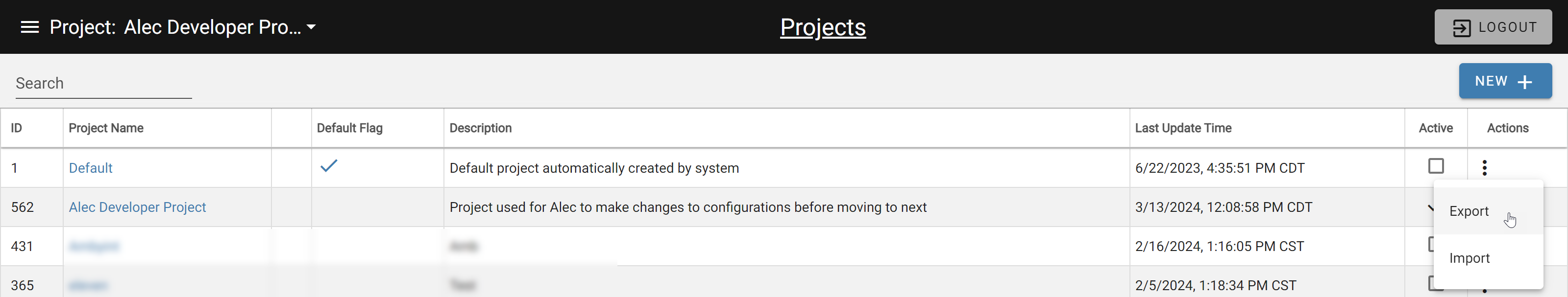Sort by the Last Update Time column header

coord(1183,128)
